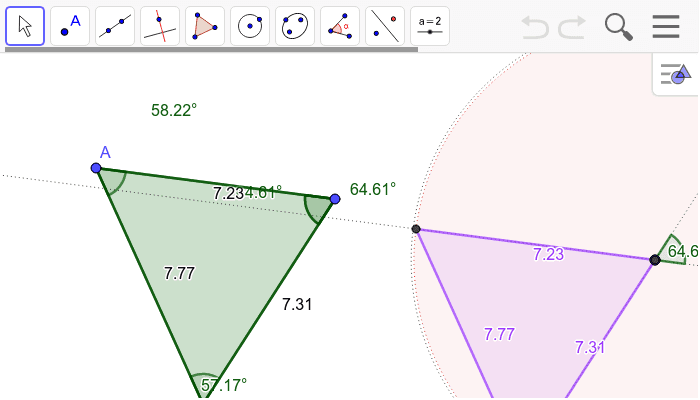Click the Undo arrow
This screenshot has width=700, height=400.
pos(535,27)
